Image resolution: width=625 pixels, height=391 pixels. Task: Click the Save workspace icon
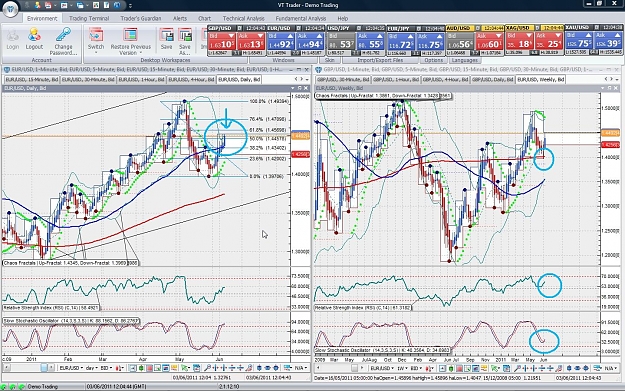click(x=167, y=35)
